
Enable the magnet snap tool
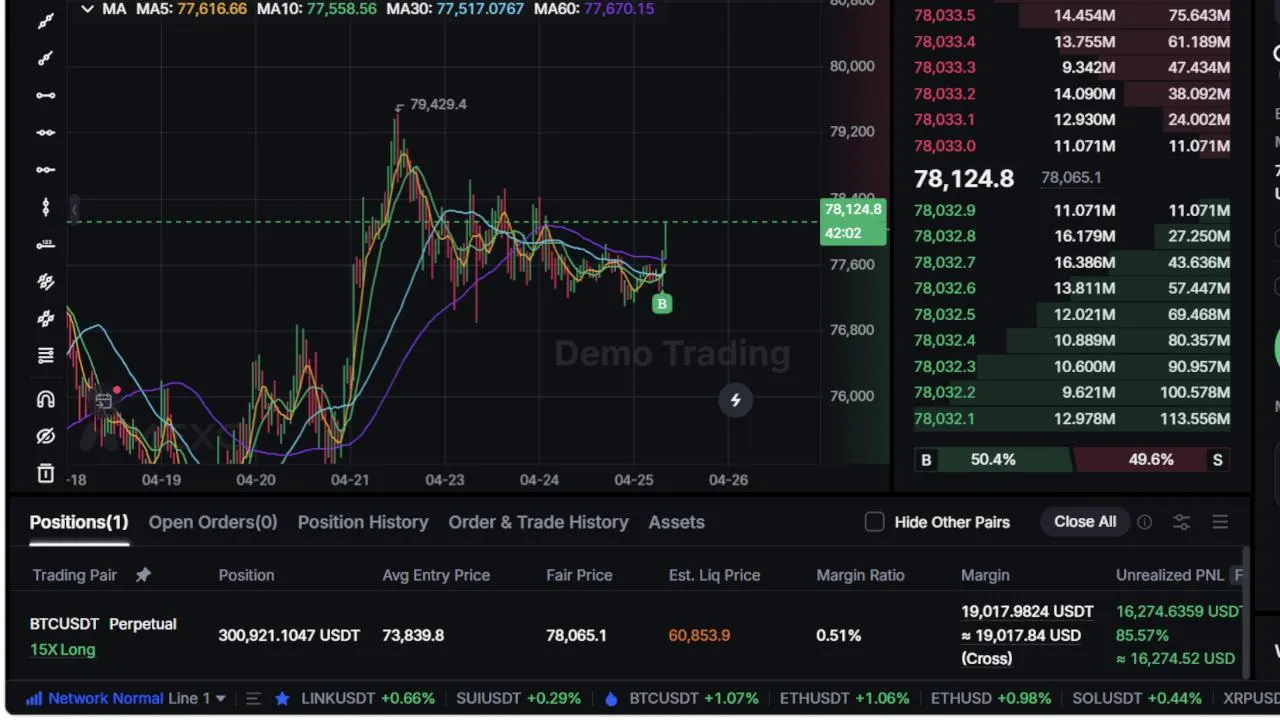[45, 400]
